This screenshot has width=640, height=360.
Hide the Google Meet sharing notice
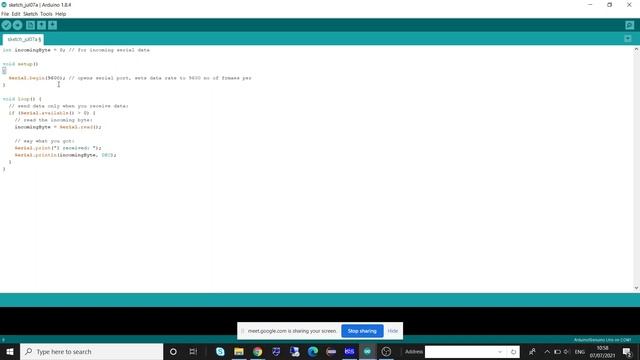(393, 331)
